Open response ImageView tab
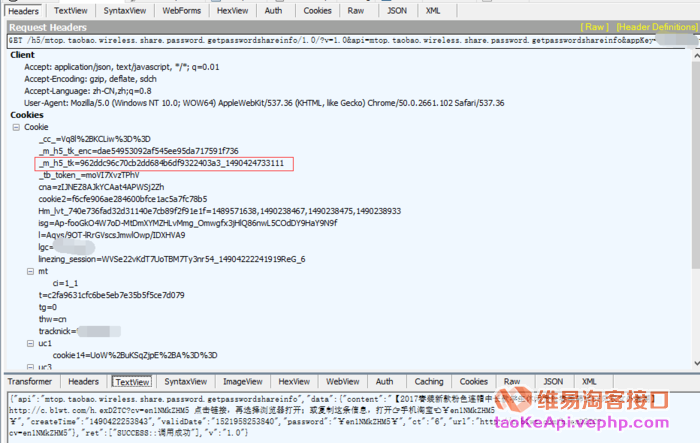The image size is (700, 443). point(242,381)
